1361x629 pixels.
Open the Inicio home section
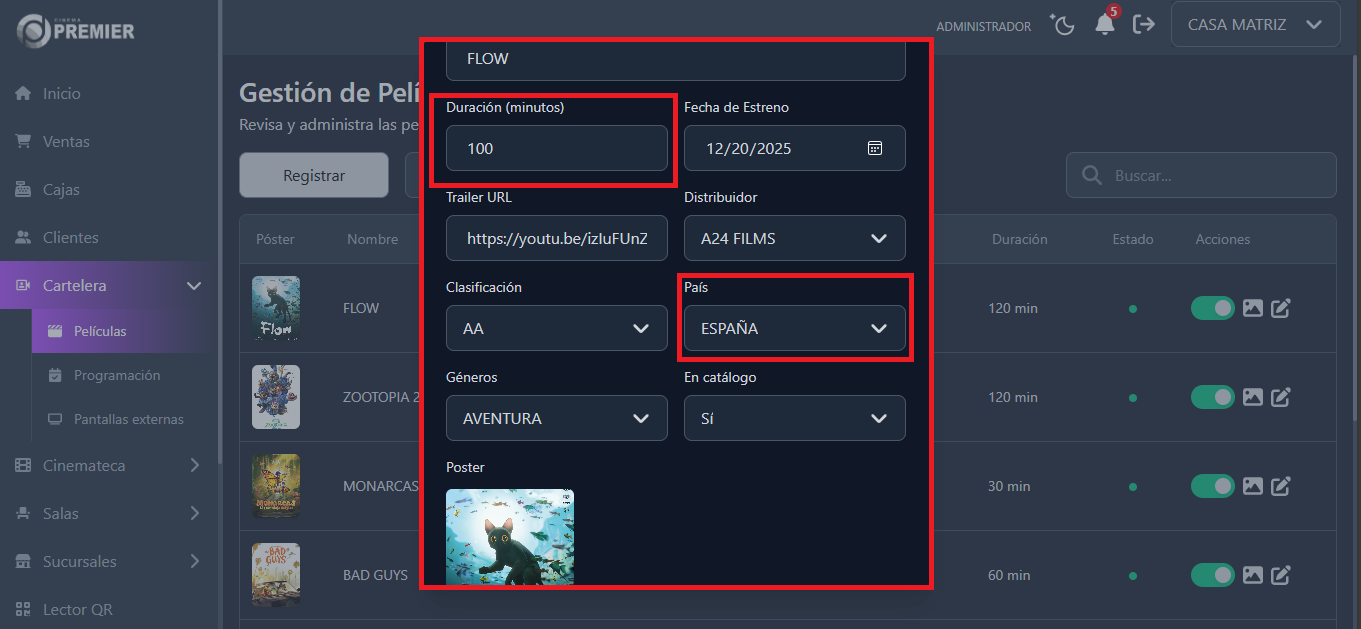click(x=60, y=93)
